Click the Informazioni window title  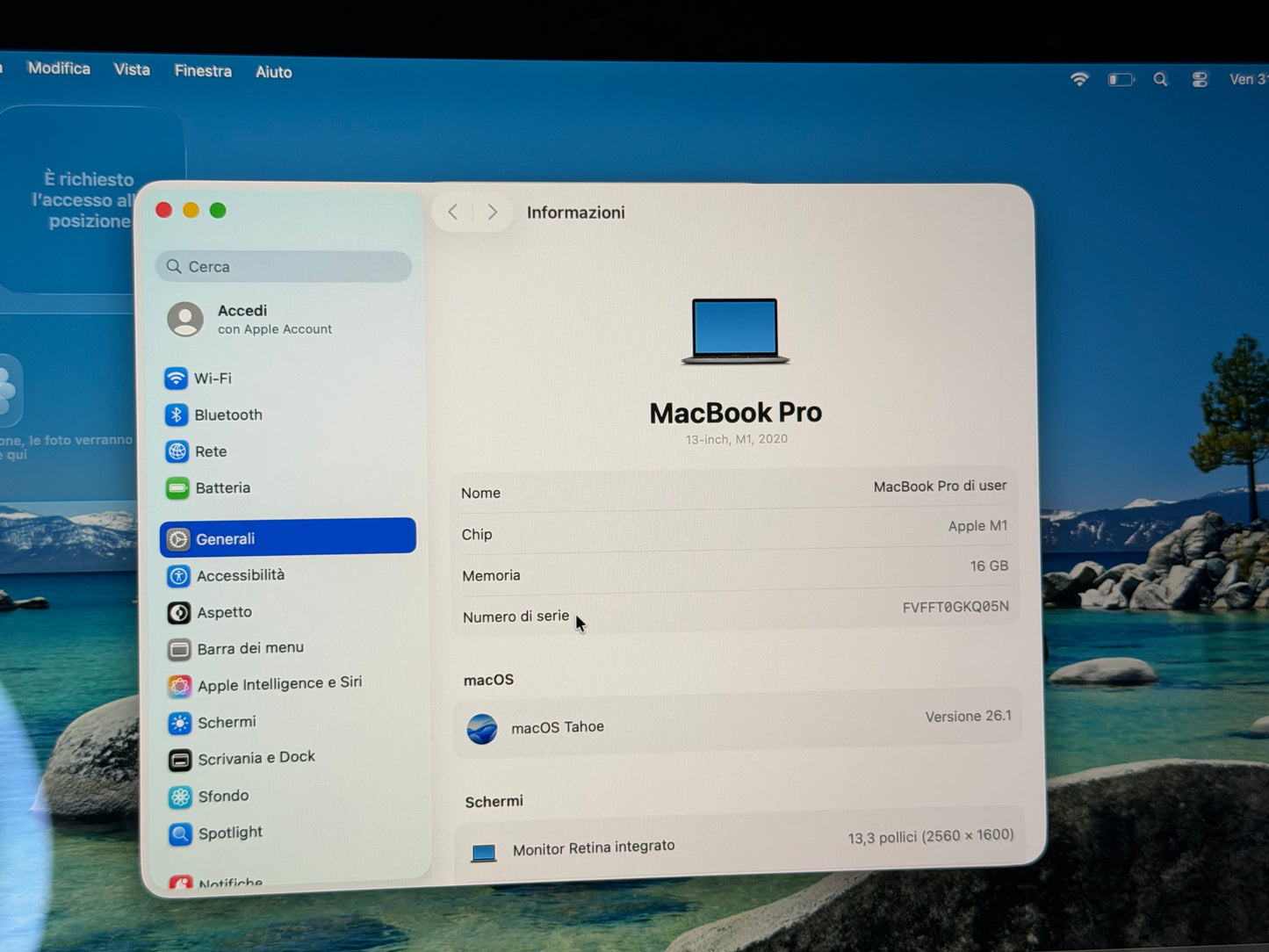coord(575,213)
